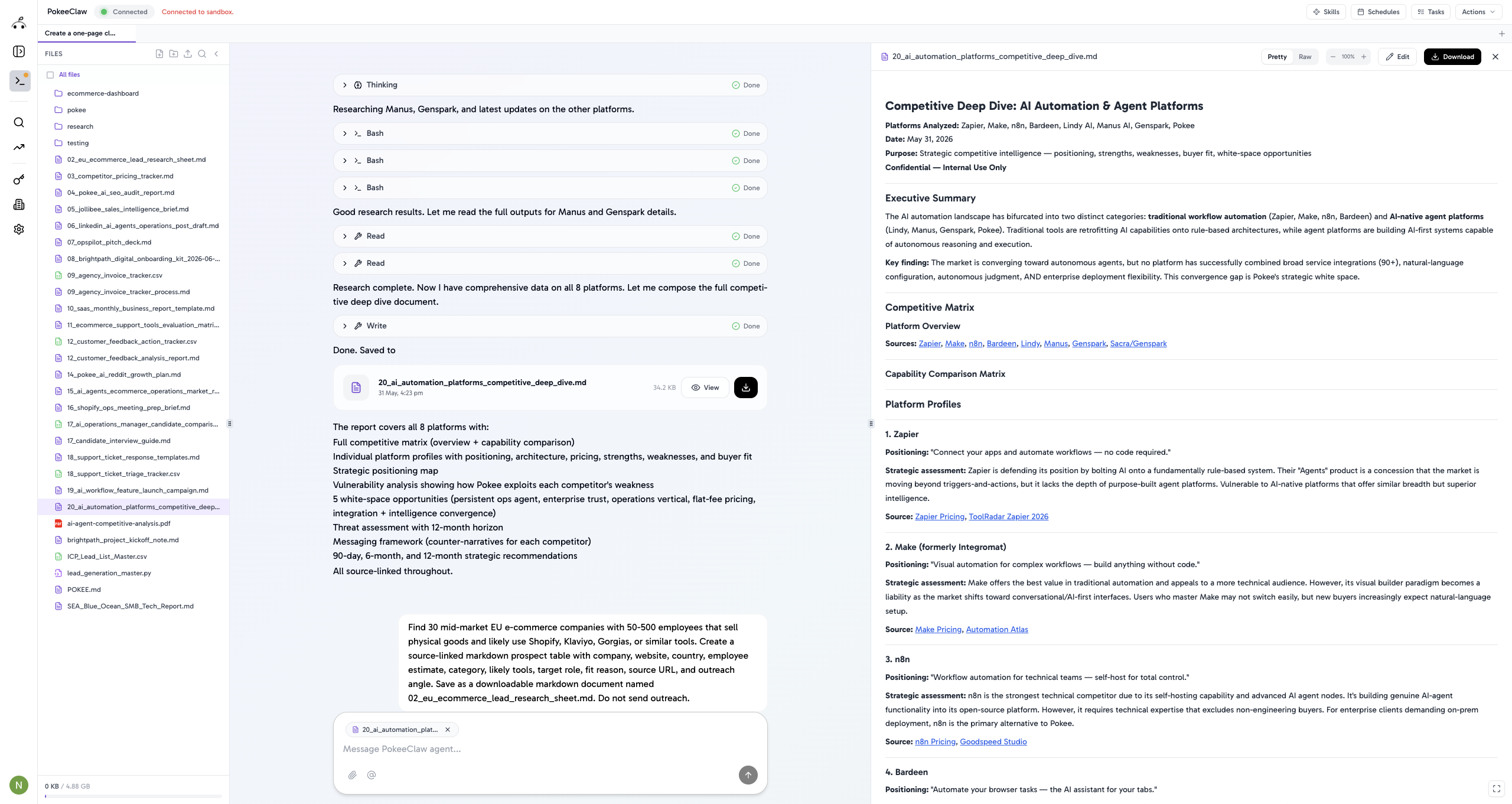Switch preview to Raw mode
The height and width of the screenshot is (804, 1512).
[x=1305, y=57]
